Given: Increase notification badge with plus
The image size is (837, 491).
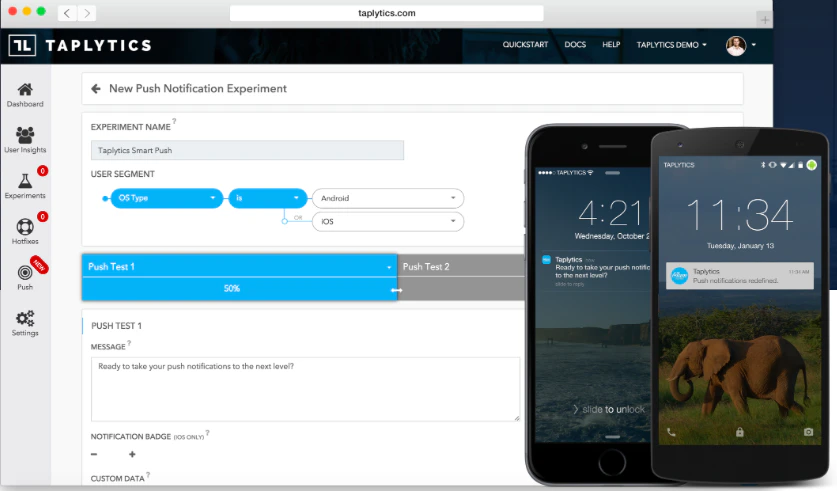Looking at the screenshot, I should 132,454.
